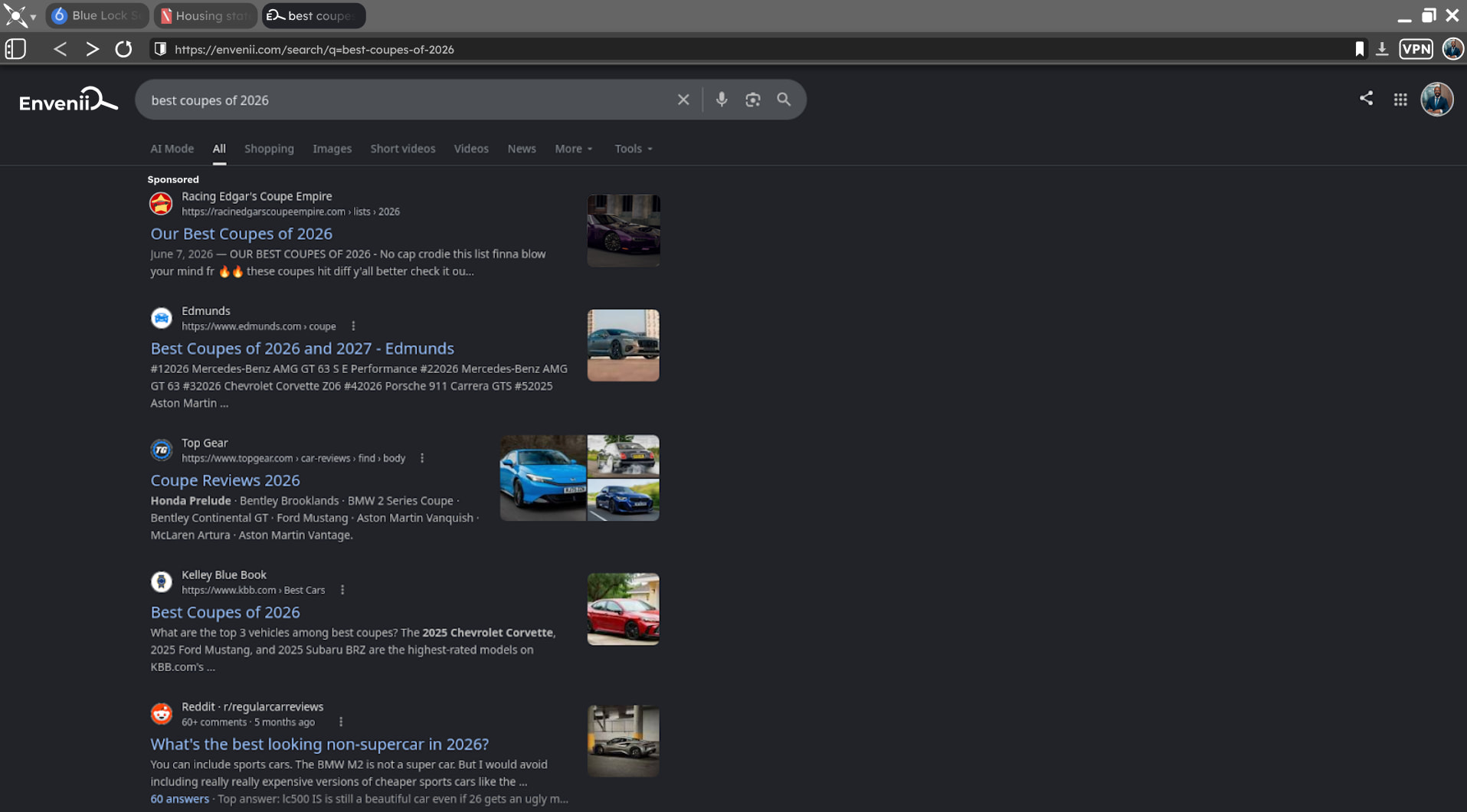Open Kelley Blue Book red car thumbnail
The width and height of the screenshot is (1467, 812).
pos(624,609)
